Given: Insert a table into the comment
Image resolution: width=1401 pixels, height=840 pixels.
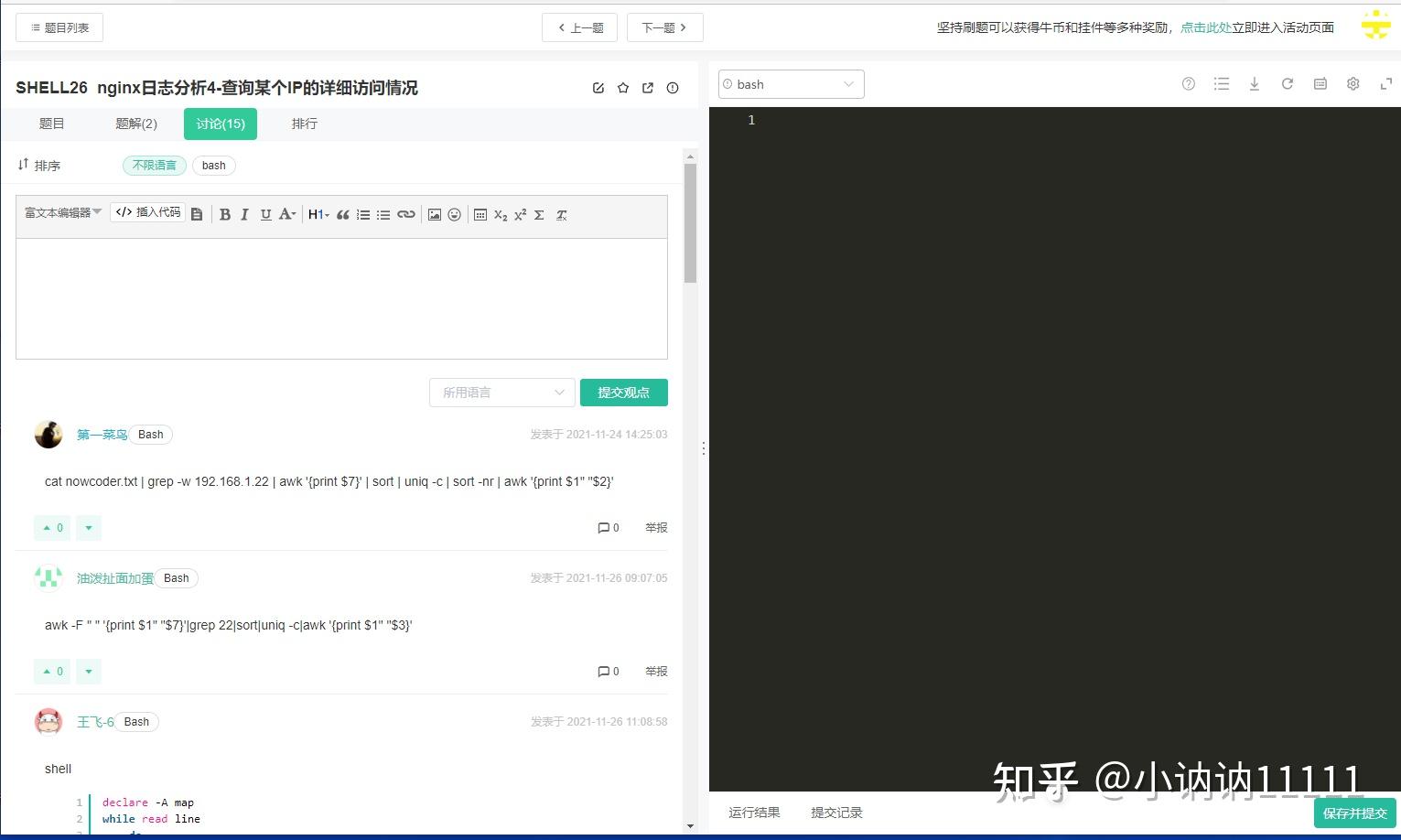Looking at the screenshot, I should tap(480, 214).
